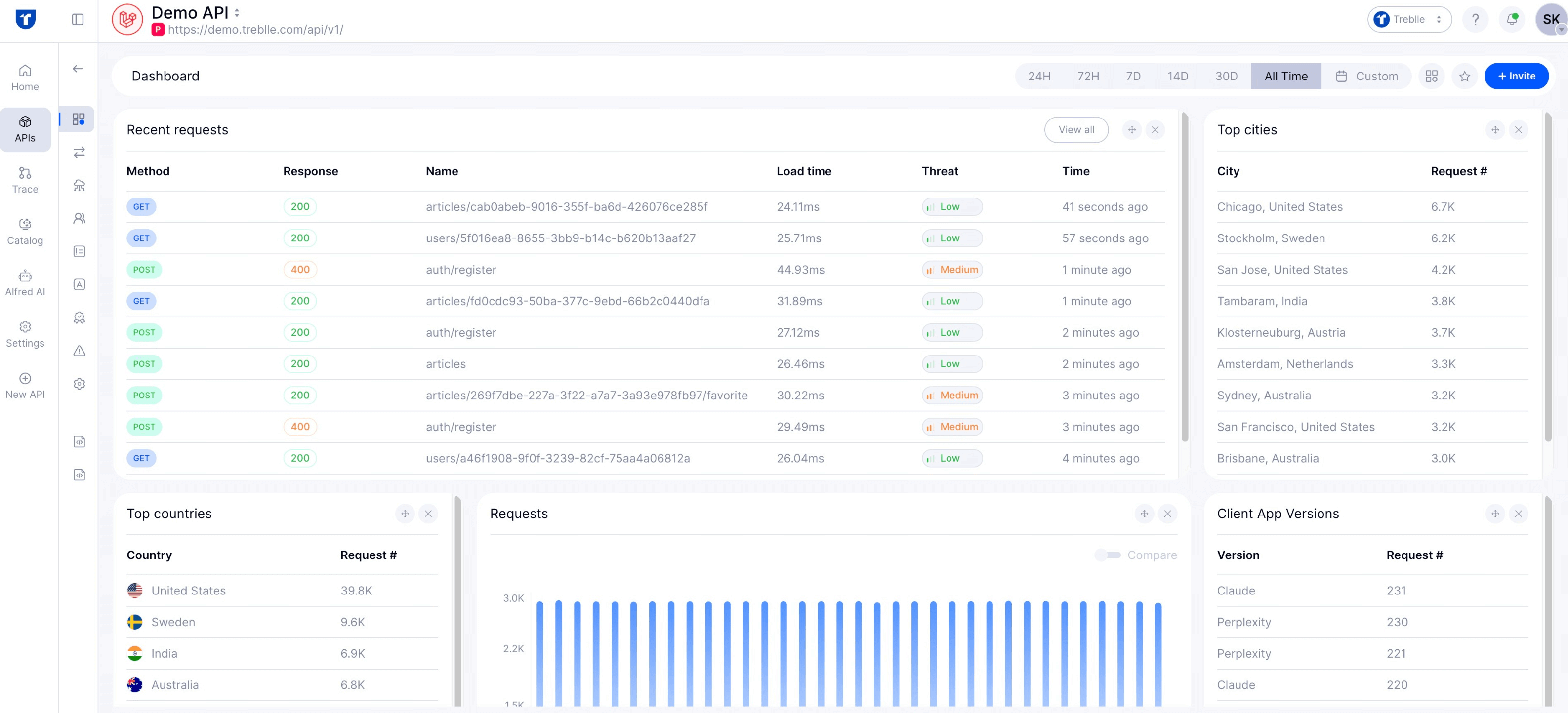Remove the Top cities widget

[1518, 129]
